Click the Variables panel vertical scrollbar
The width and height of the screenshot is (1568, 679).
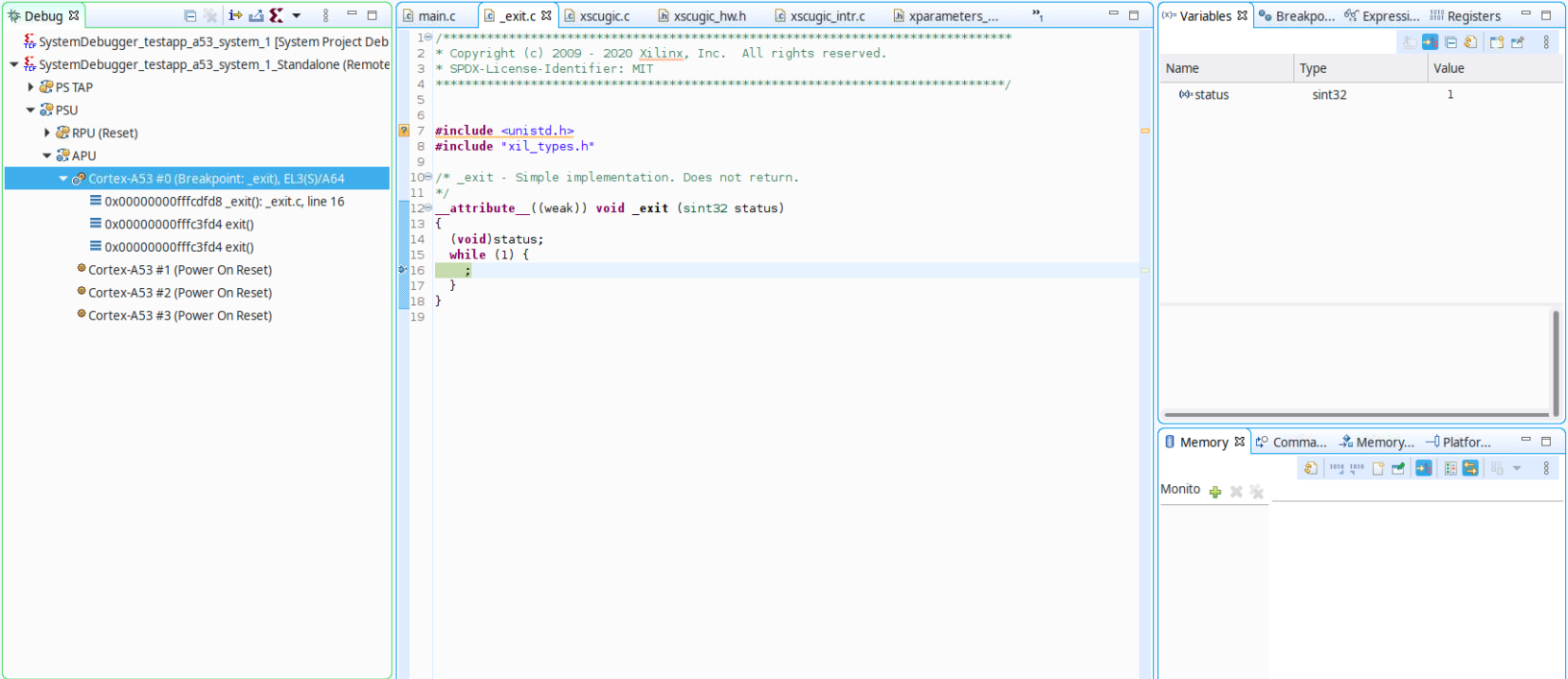point(1556,361)
